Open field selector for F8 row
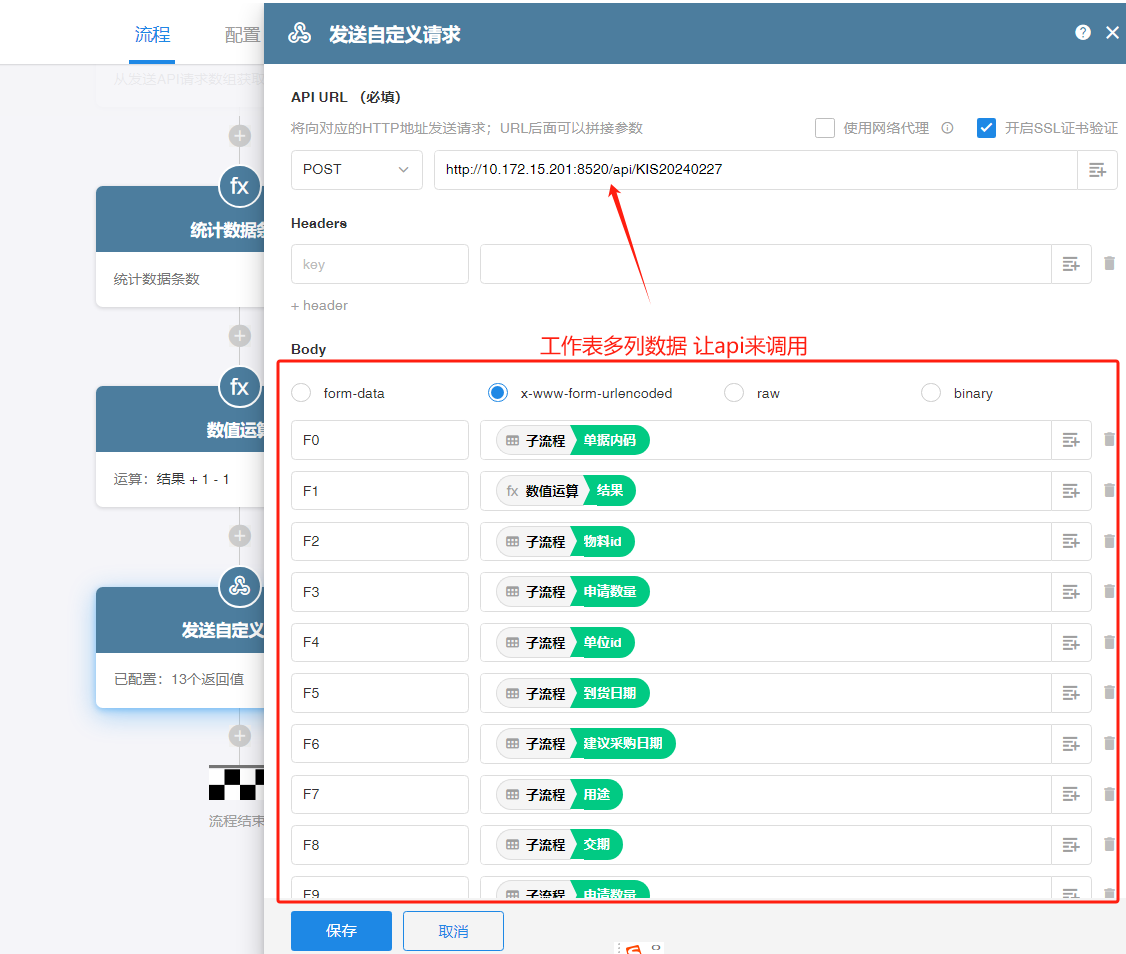The height and width of the screenshot is (954, 1126). [x=1071, y=846]
